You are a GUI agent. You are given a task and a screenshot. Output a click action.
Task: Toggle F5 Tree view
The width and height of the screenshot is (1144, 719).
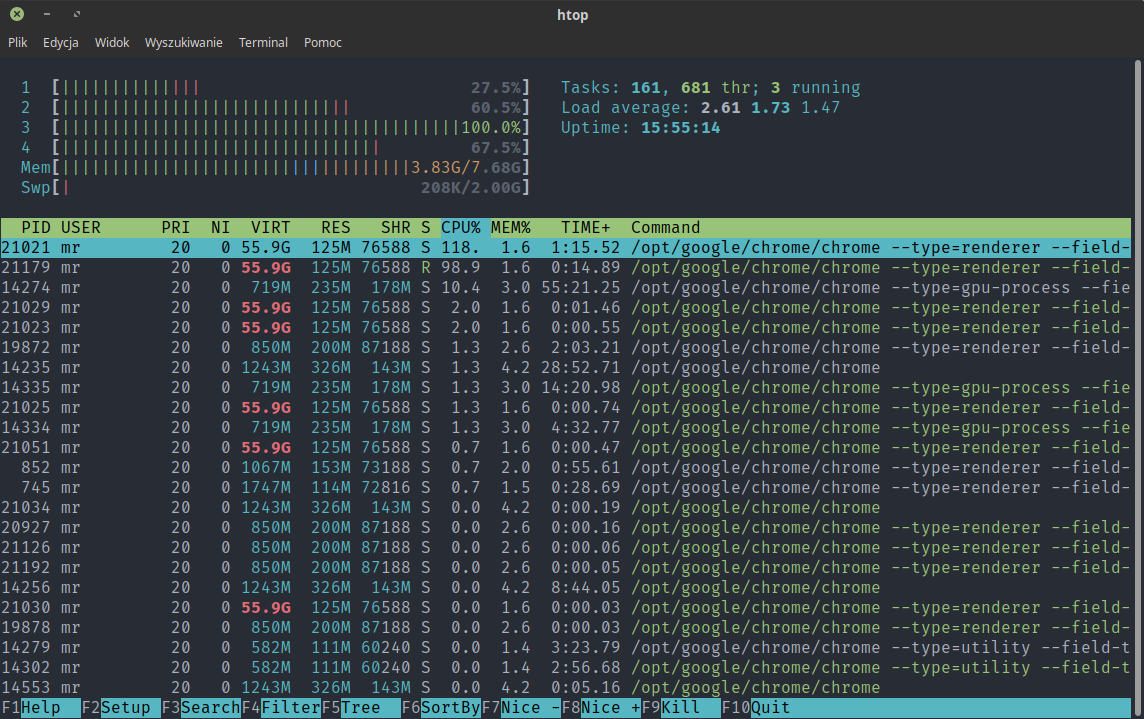pyautogui.click(x=360, y=707)
